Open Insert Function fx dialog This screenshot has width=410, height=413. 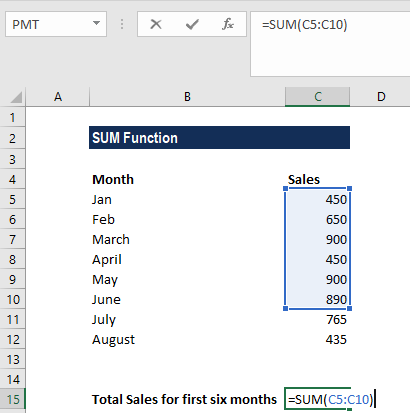pyautogui.click(x=228, y=24)
